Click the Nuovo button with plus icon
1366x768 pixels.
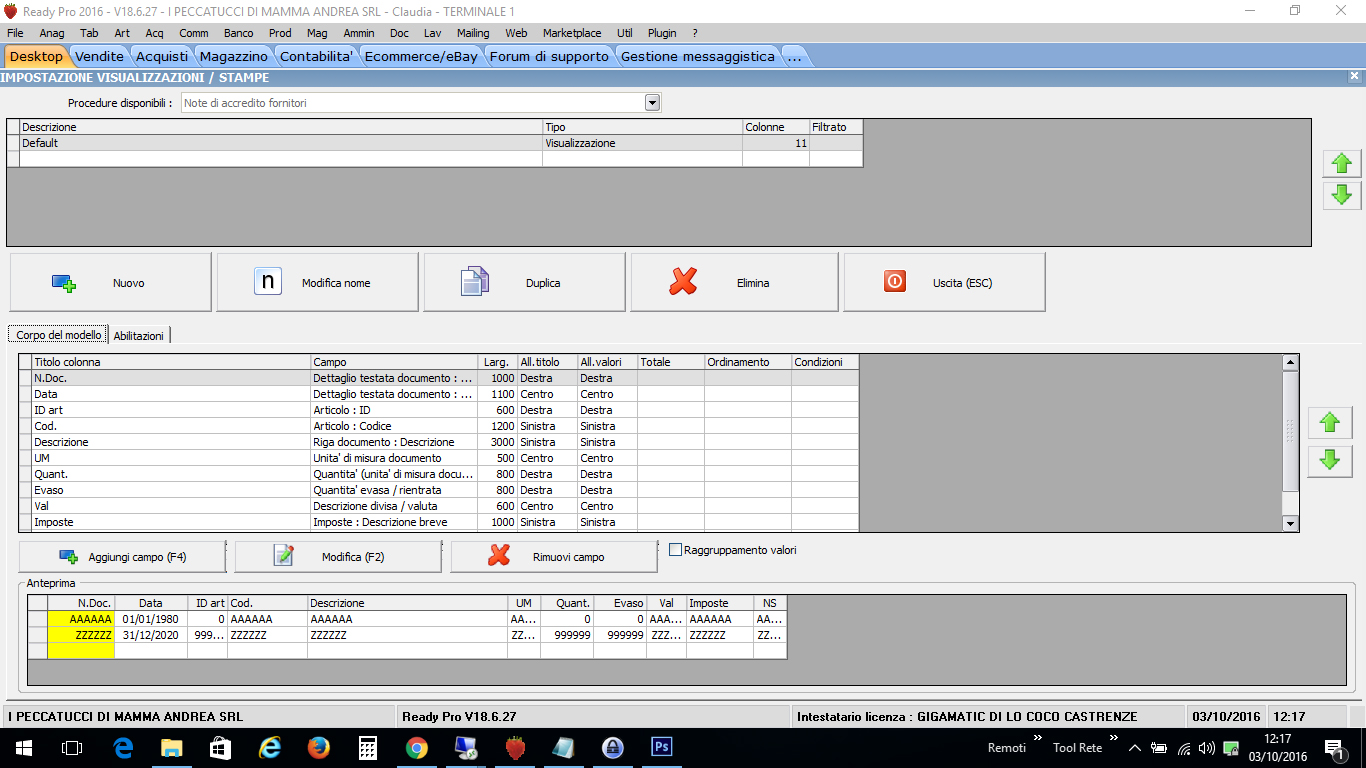pyautogui.click(x=111, y=283)
